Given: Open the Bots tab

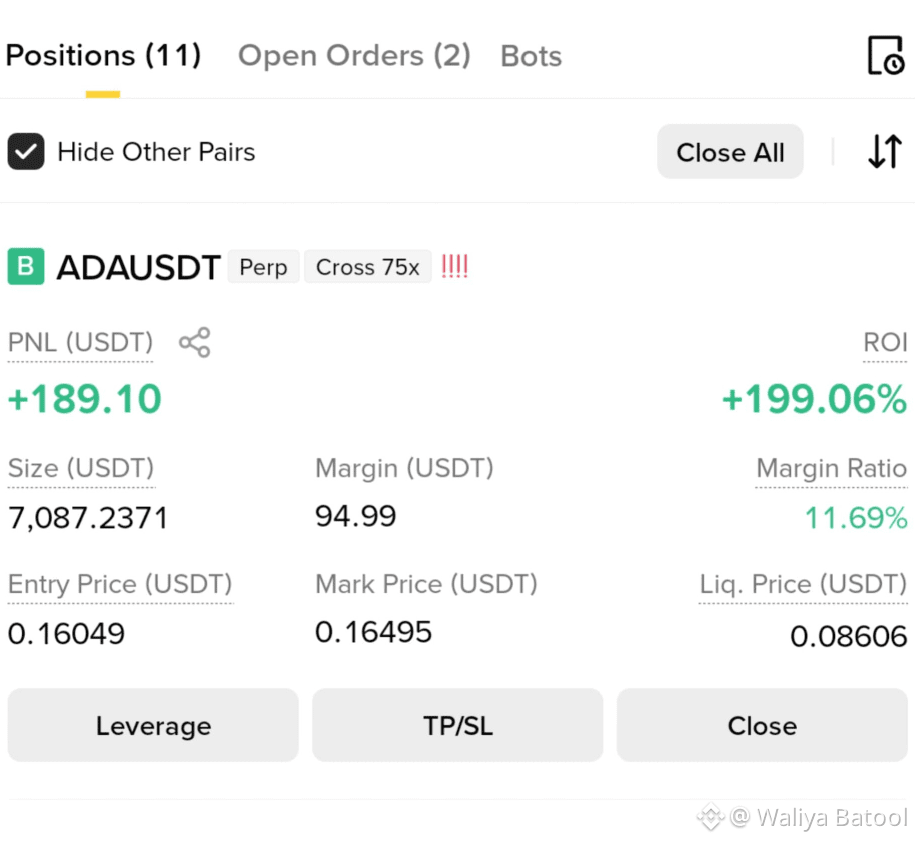Looking at the screenshot, I should [531, 56].
